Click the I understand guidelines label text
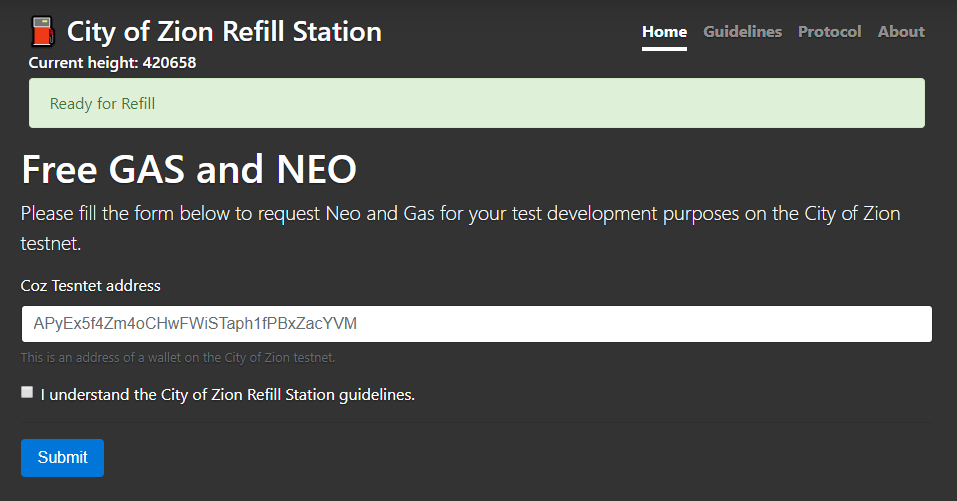Screen dimensions: 957x501 tap(227, 395)
